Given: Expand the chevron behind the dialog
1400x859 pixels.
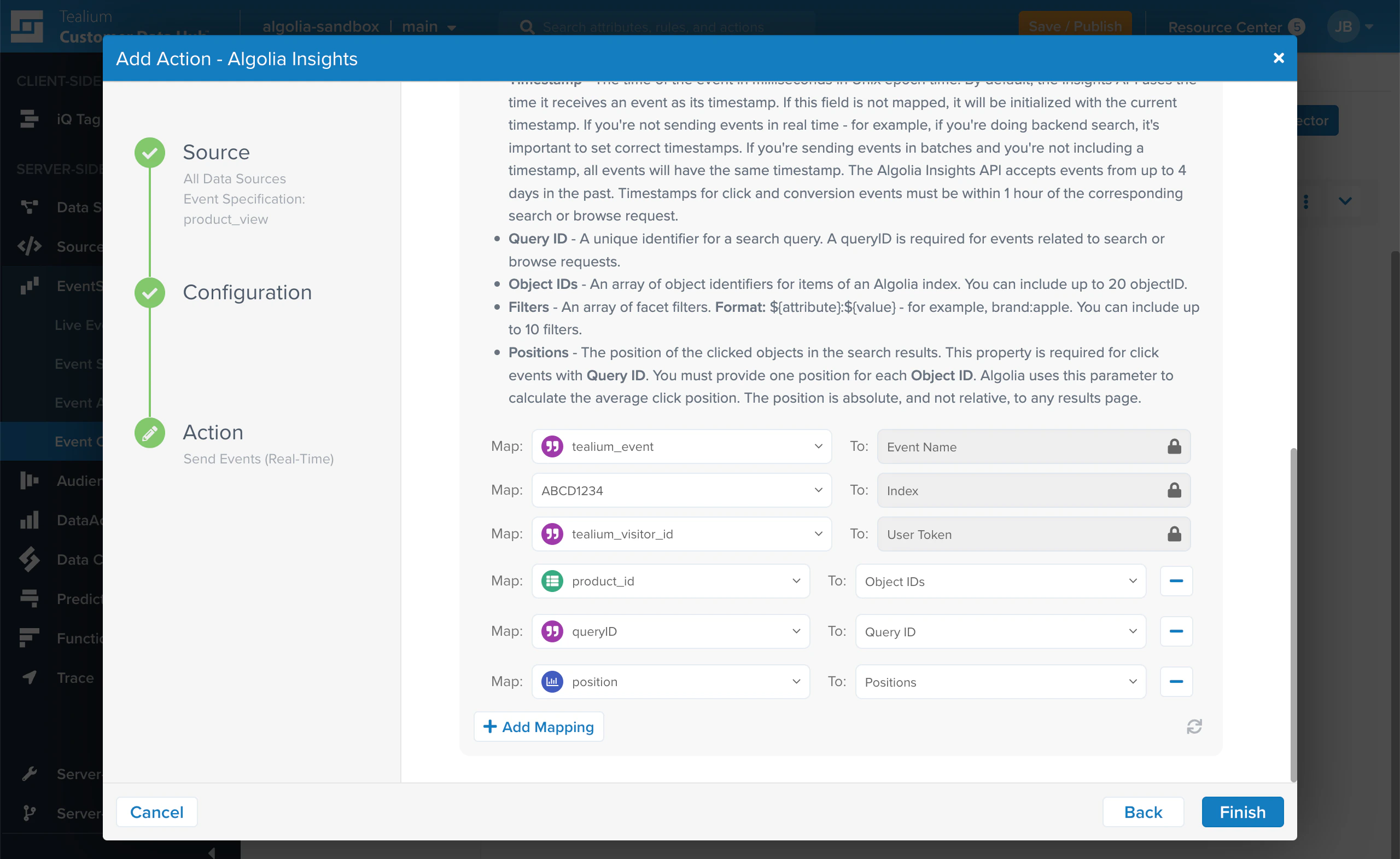Looking at the screenshot, I should [x=1345, y=201].
